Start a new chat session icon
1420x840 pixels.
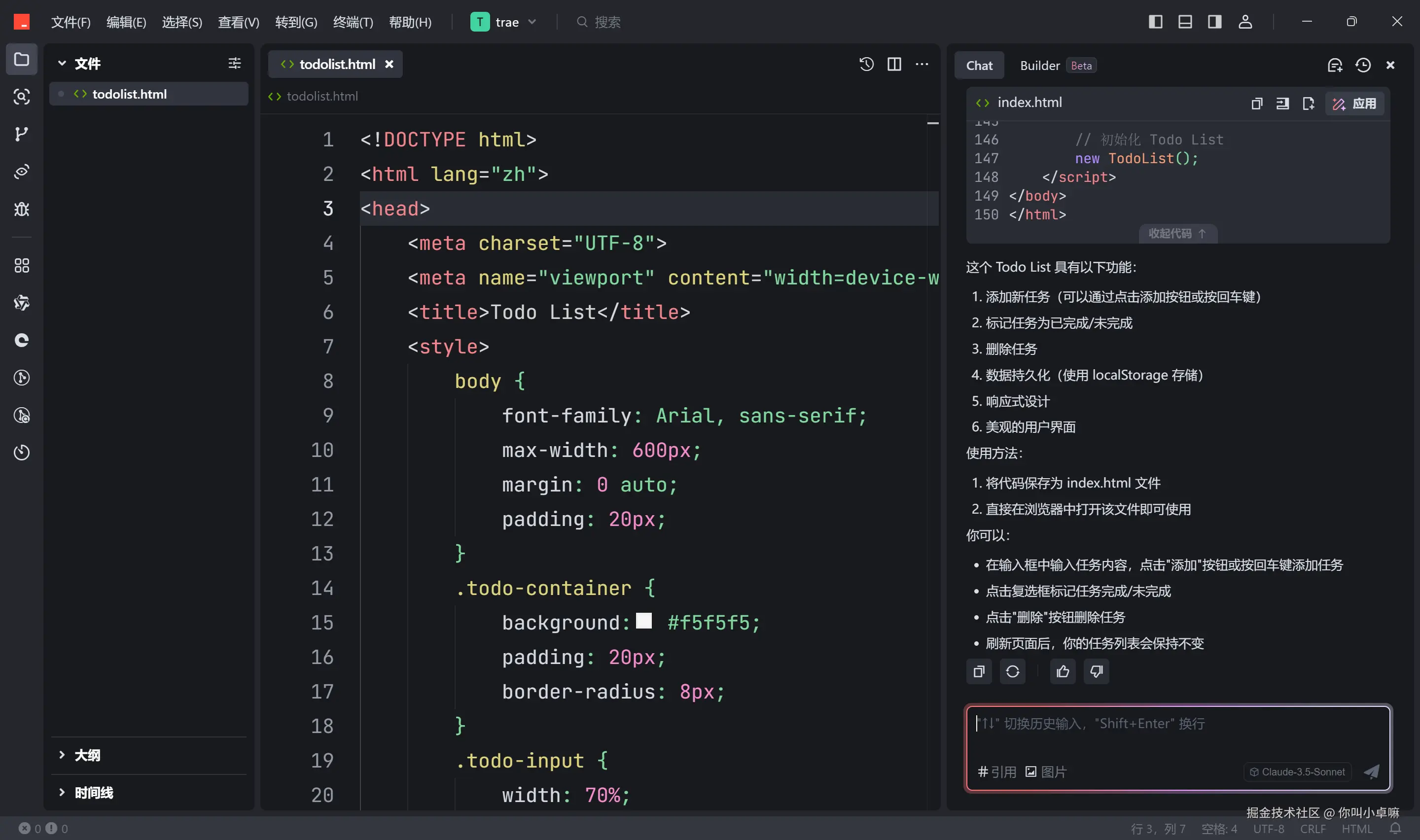pyautogui.click(x=1335, y=65)
